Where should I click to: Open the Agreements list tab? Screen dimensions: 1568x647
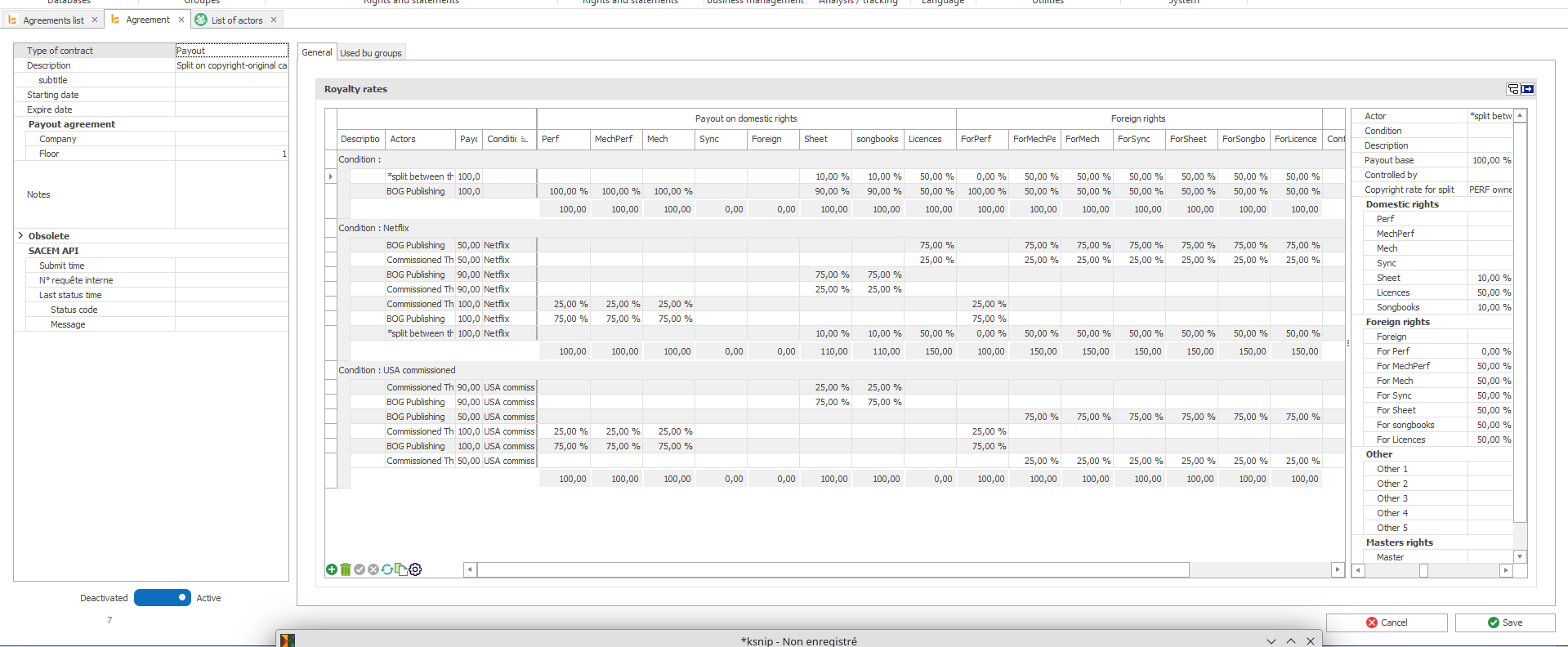pos(53,20)
